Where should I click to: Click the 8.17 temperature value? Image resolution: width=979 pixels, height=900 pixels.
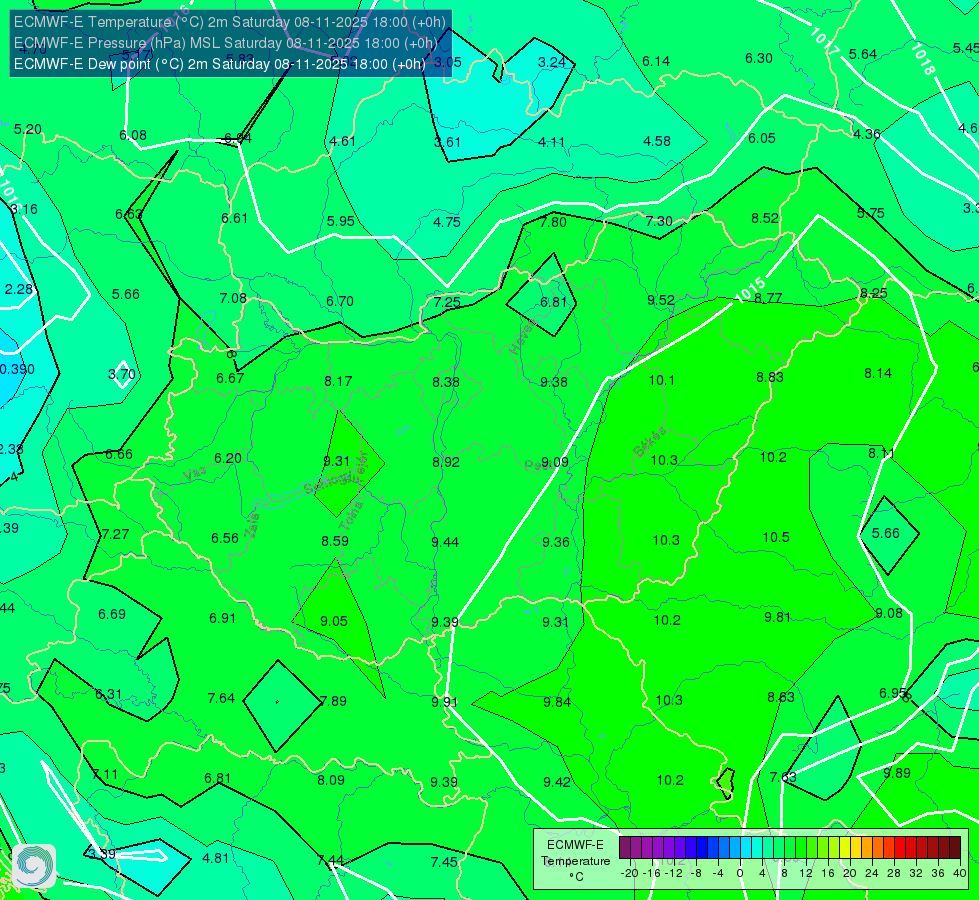[x=338, y=380]
